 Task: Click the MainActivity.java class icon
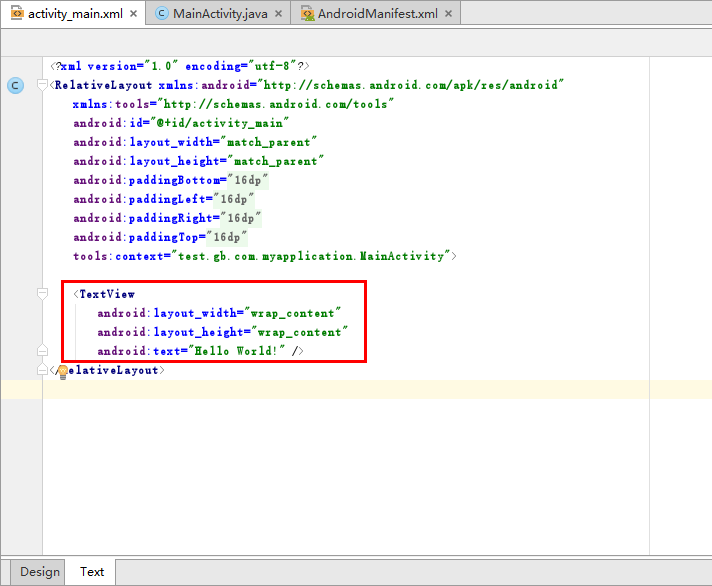click(162, 13)
